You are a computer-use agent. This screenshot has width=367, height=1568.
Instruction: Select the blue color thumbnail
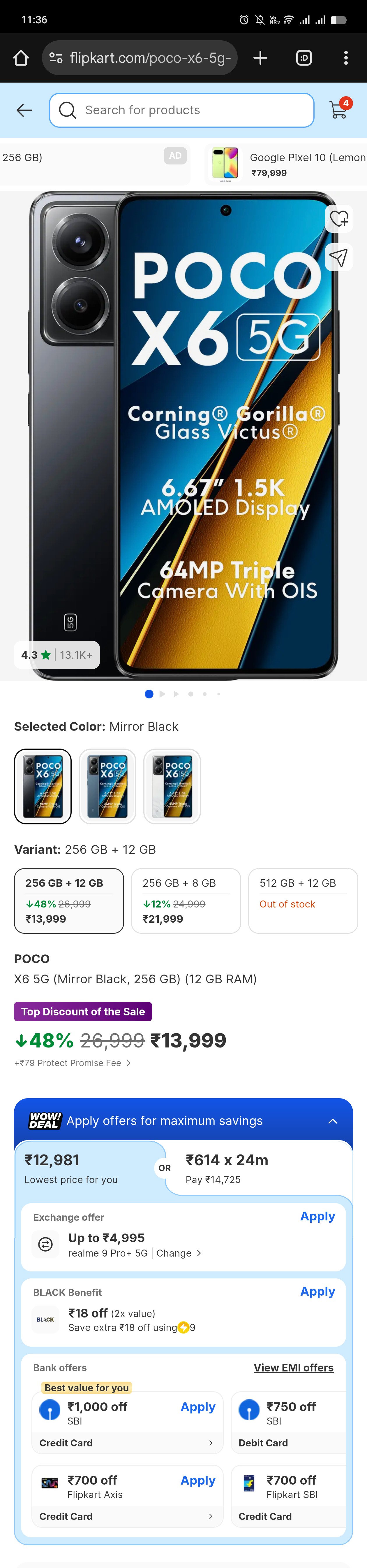point(107,786)
